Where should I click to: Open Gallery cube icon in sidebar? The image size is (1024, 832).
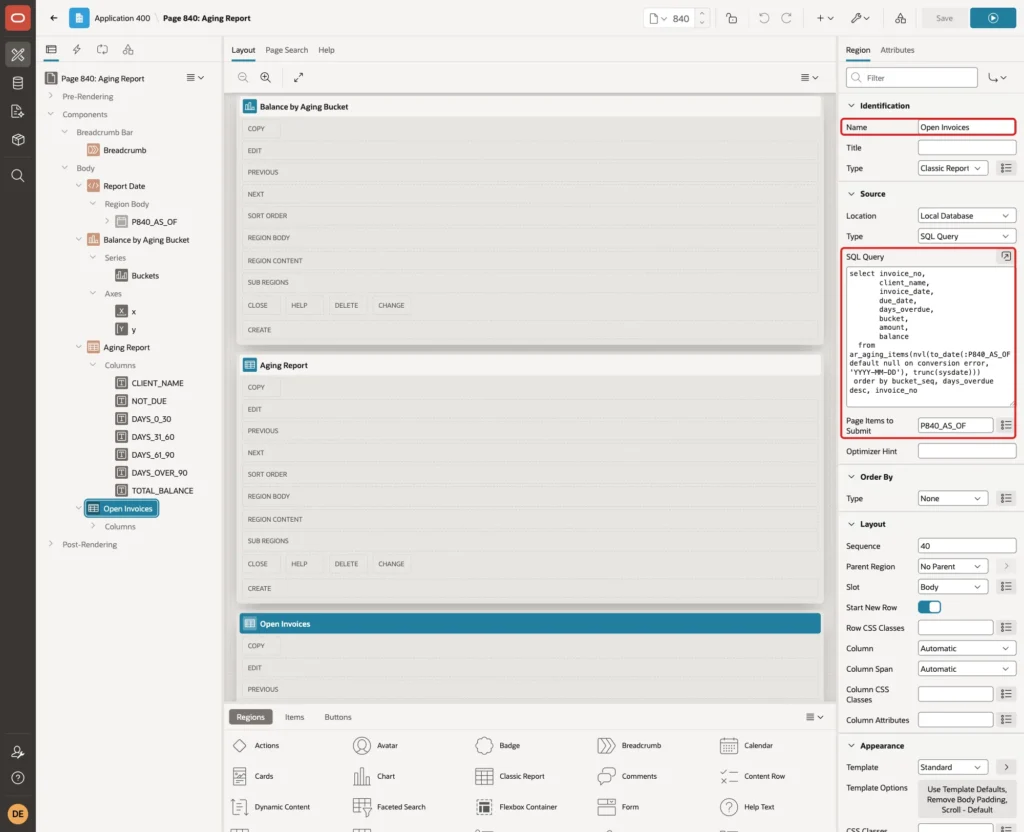[x=18, y=139]
